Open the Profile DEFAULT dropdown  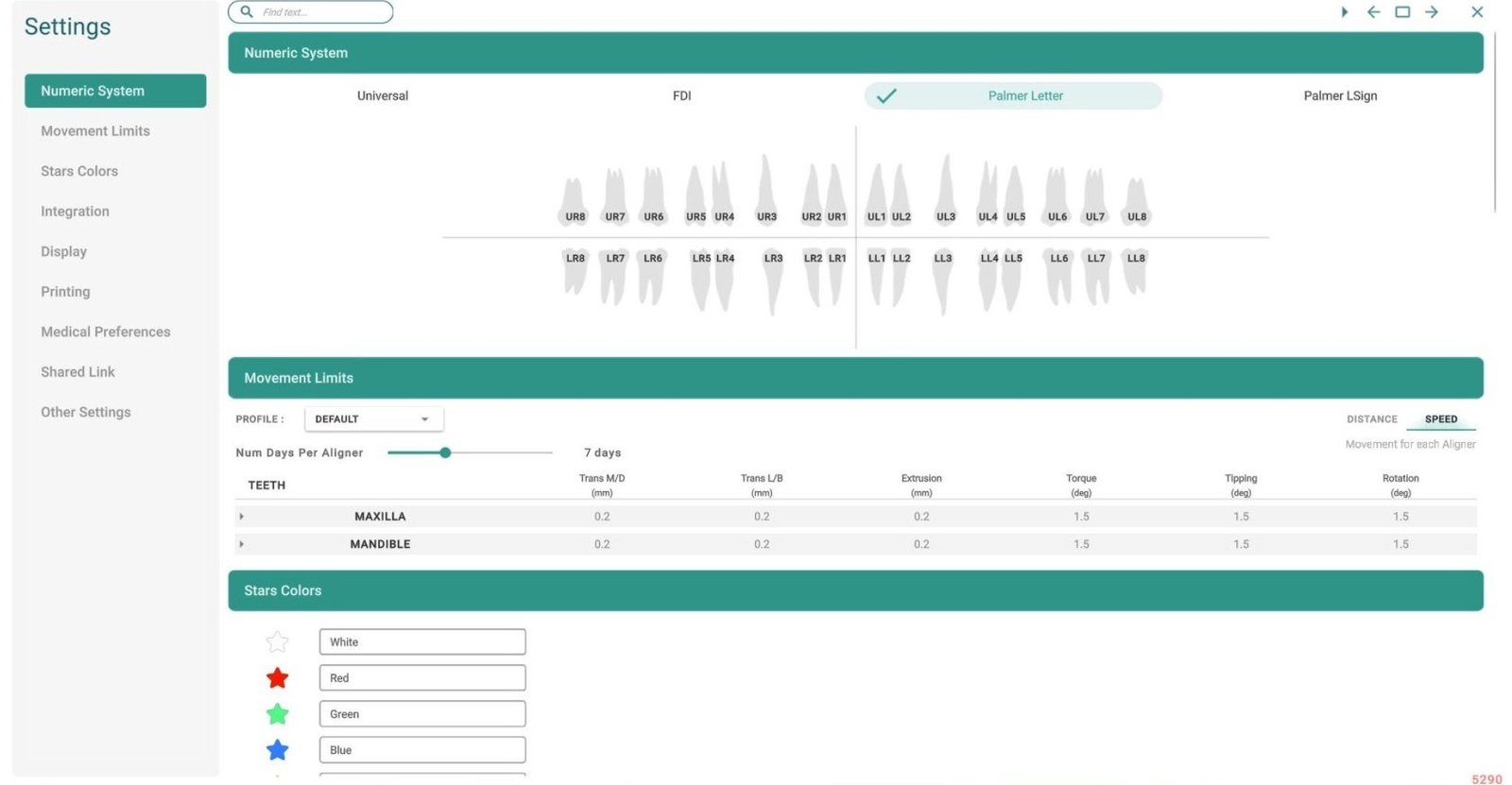tap(373, 419)
